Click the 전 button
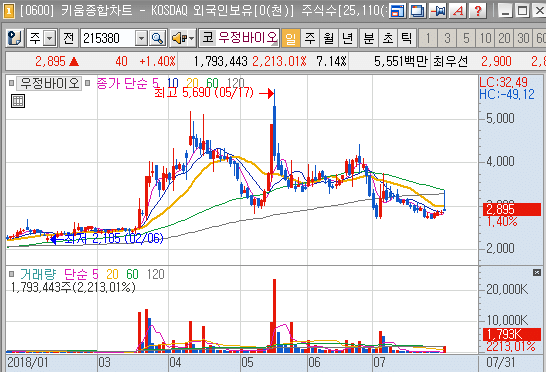 coord(69,38)
